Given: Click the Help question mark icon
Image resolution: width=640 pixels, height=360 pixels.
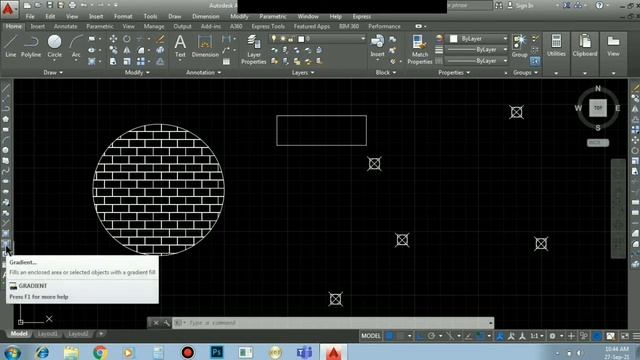Looking at the screenshot, I should click(x=599, y=5).
